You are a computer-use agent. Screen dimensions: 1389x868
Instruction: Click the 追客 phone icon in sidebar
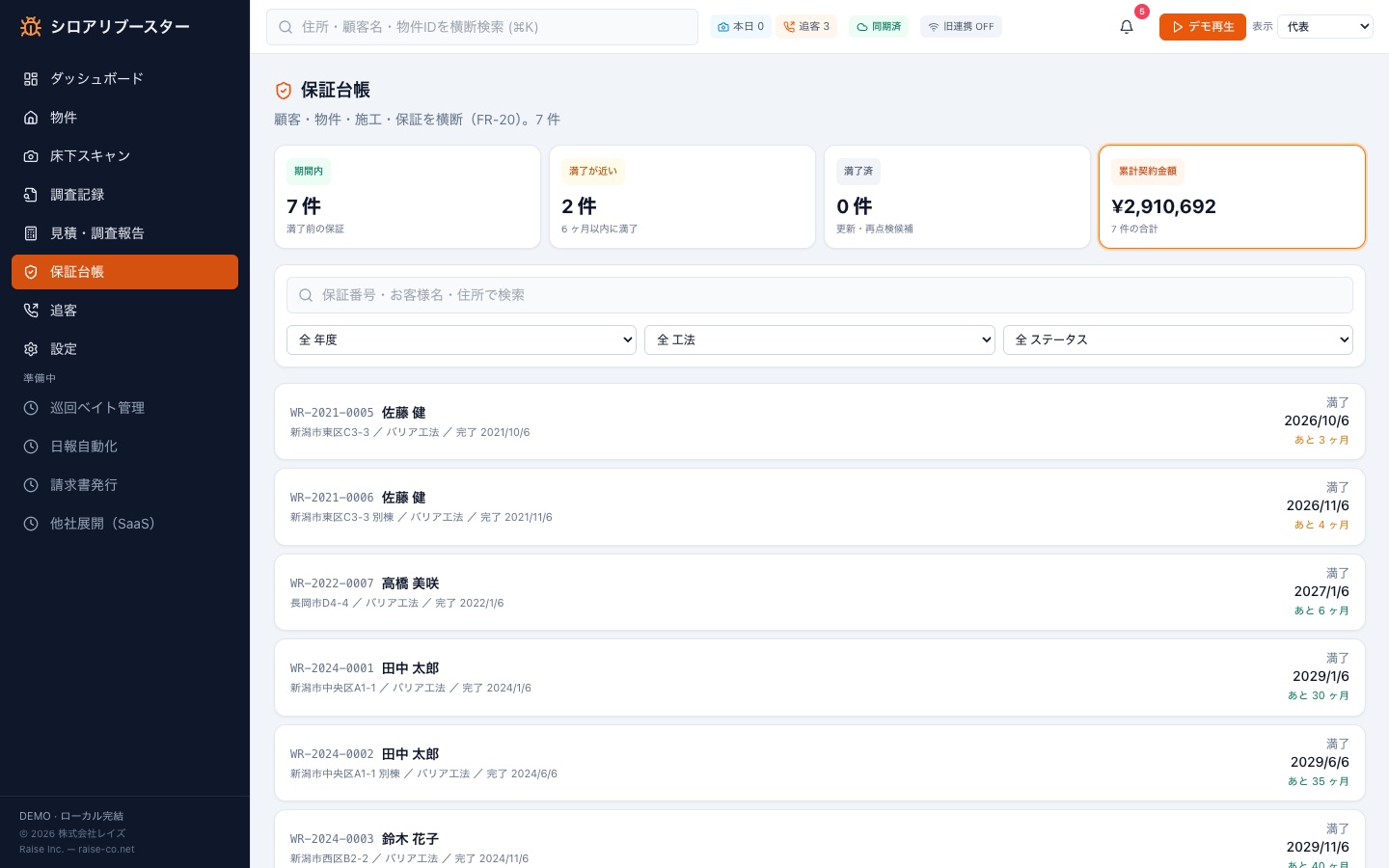(x=31, y=311)
